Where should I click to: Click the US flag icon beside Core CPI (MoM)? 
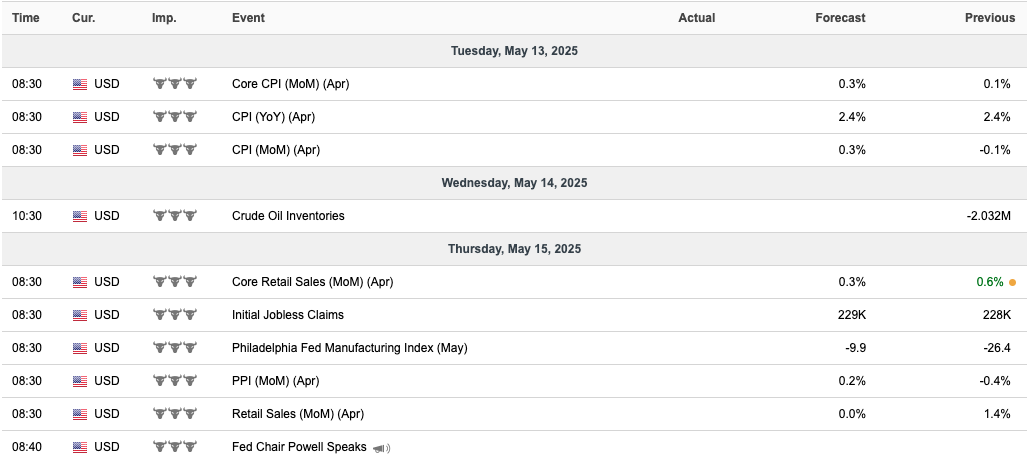80,85
